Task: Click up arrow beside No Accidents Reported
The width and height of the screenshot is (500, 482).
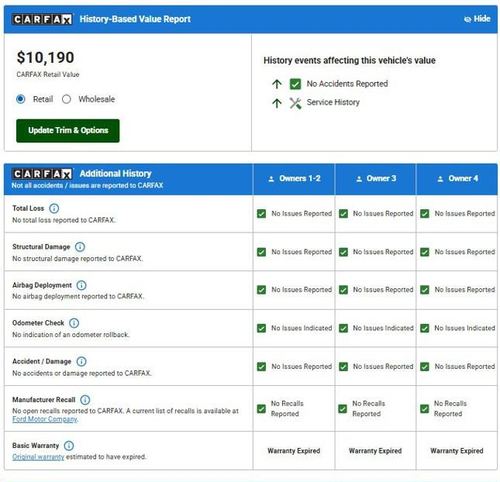Action: [x=277, y=84]
